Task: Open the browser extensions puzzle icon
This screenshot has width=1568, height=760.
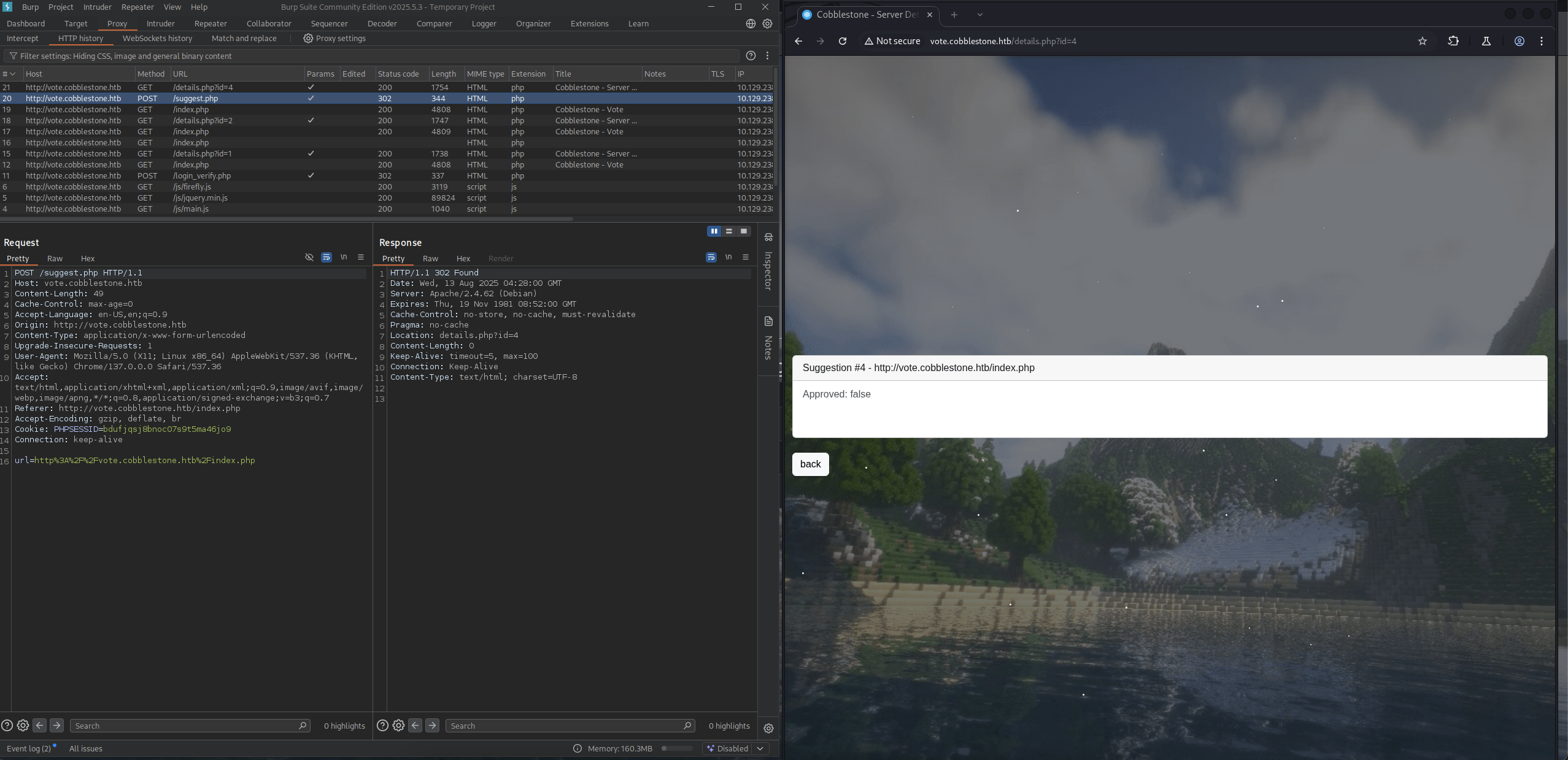Action: point(1453,41)
